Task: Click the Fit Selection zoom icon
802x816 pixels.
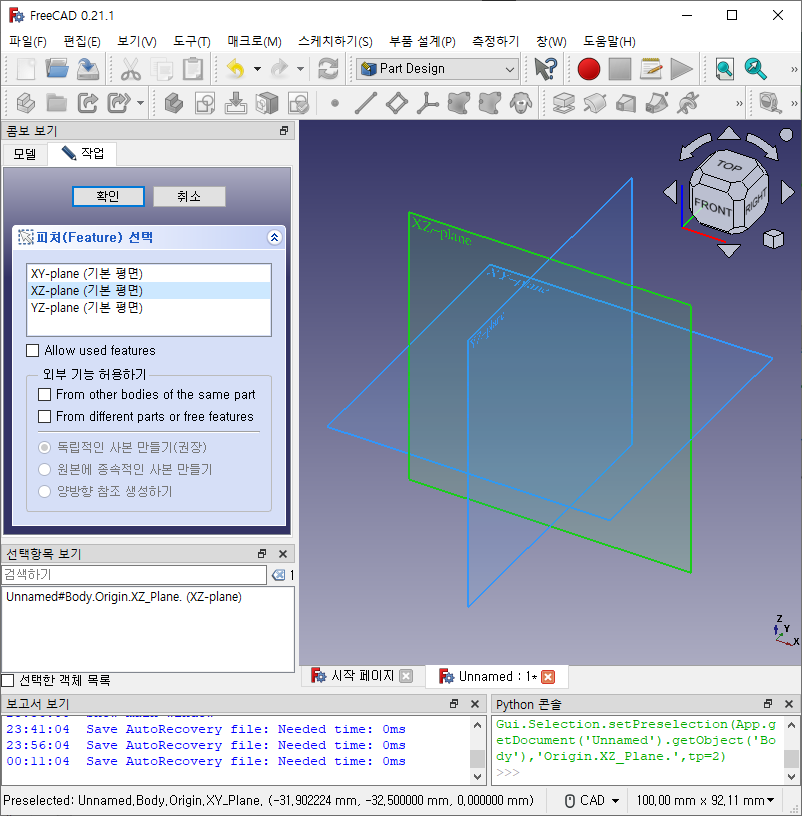Action: (756, 69)
